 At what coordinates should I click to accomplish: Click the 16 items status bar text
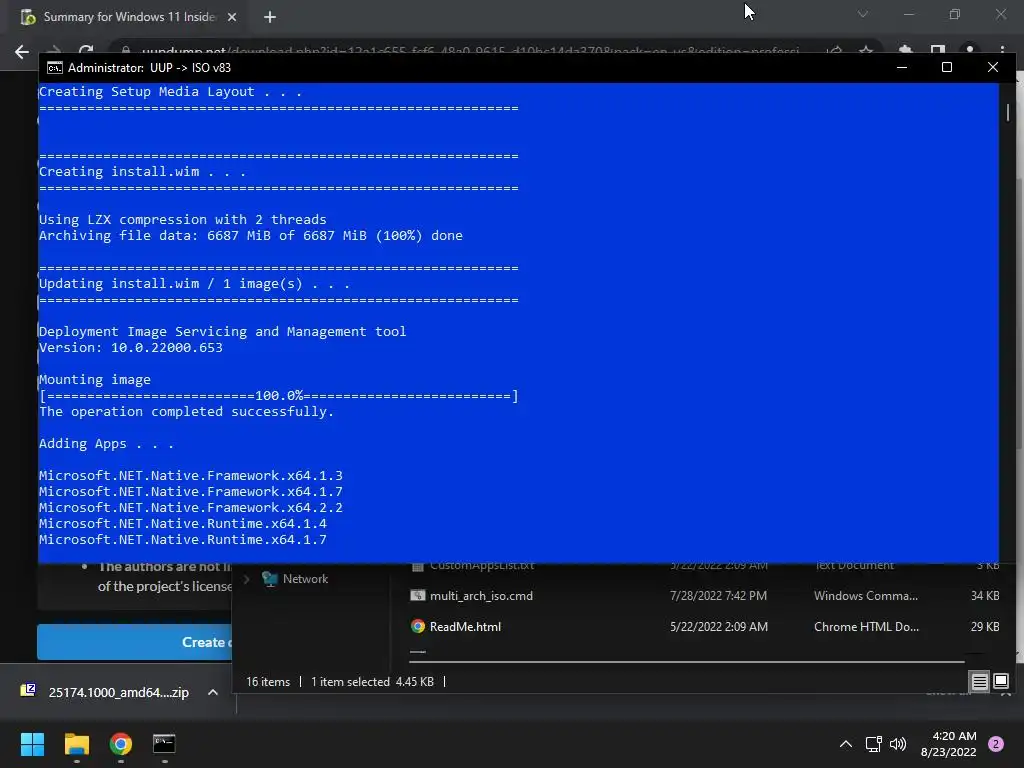(x=268, y=682)
